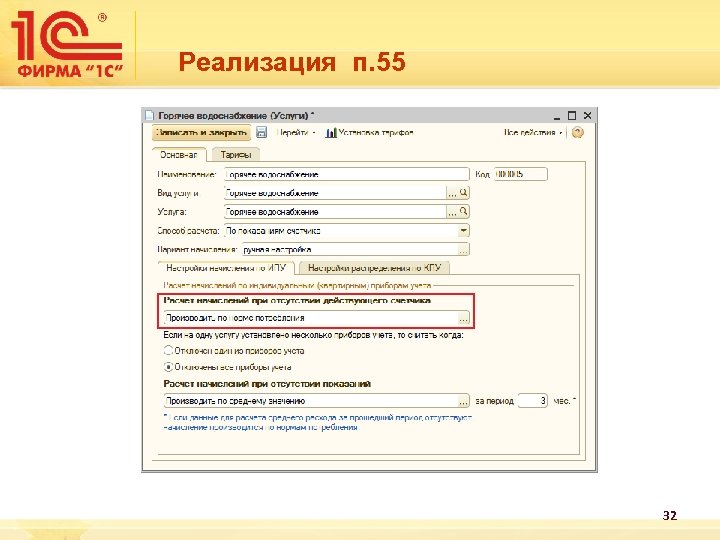Click Производить по среднему значению field
The width and height of the screenshot is (720, 540).
click(311, 401)
